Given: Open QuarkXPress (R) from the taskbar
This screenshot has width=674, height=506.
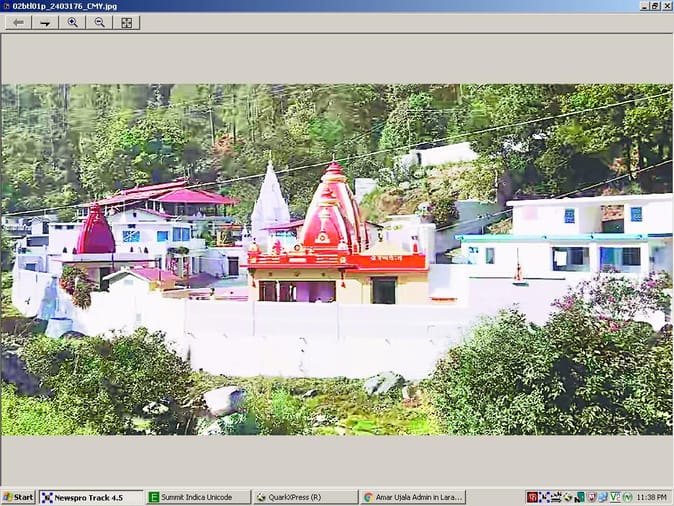Looking at the screenshot, I should (304, 497).
